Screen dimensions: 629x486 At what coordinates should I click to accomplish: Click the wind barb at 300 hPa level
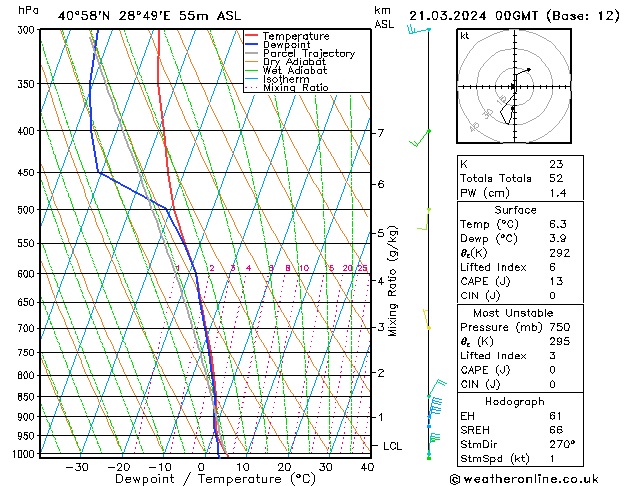point(418,30)
